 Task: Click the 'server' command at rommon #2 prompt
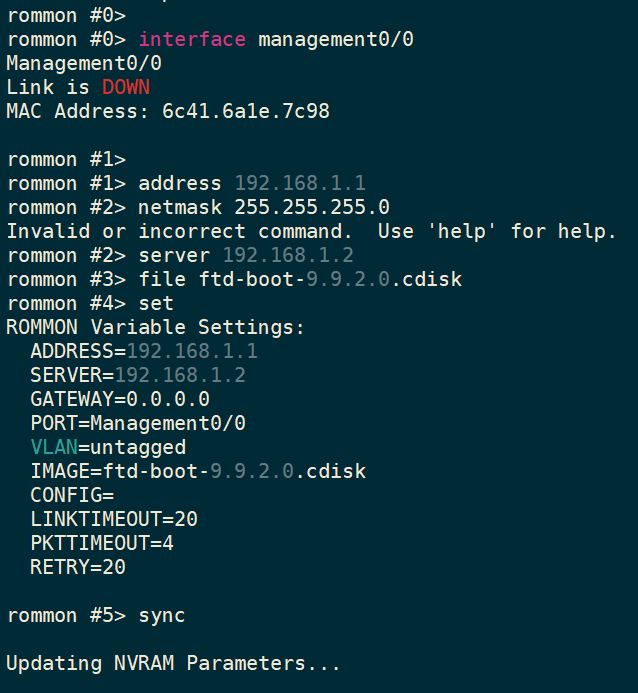pyautogui.click(x=174, y=255)
